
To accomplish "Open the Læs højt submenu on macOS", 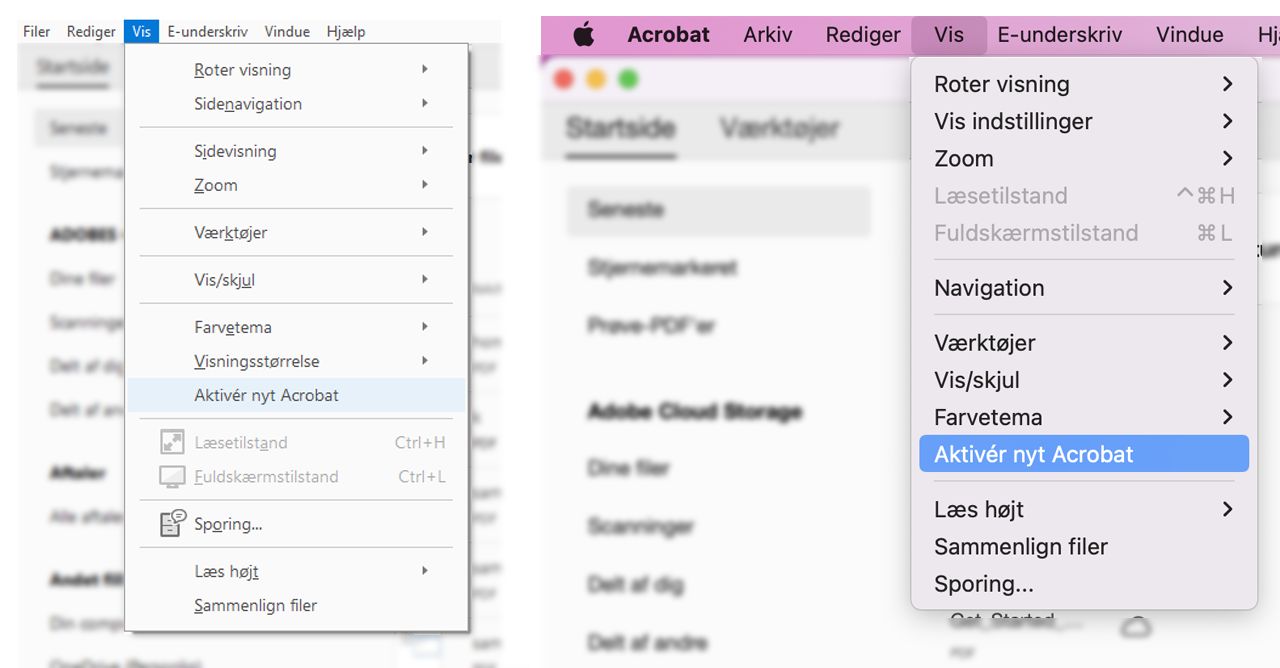I will (978, 509).
